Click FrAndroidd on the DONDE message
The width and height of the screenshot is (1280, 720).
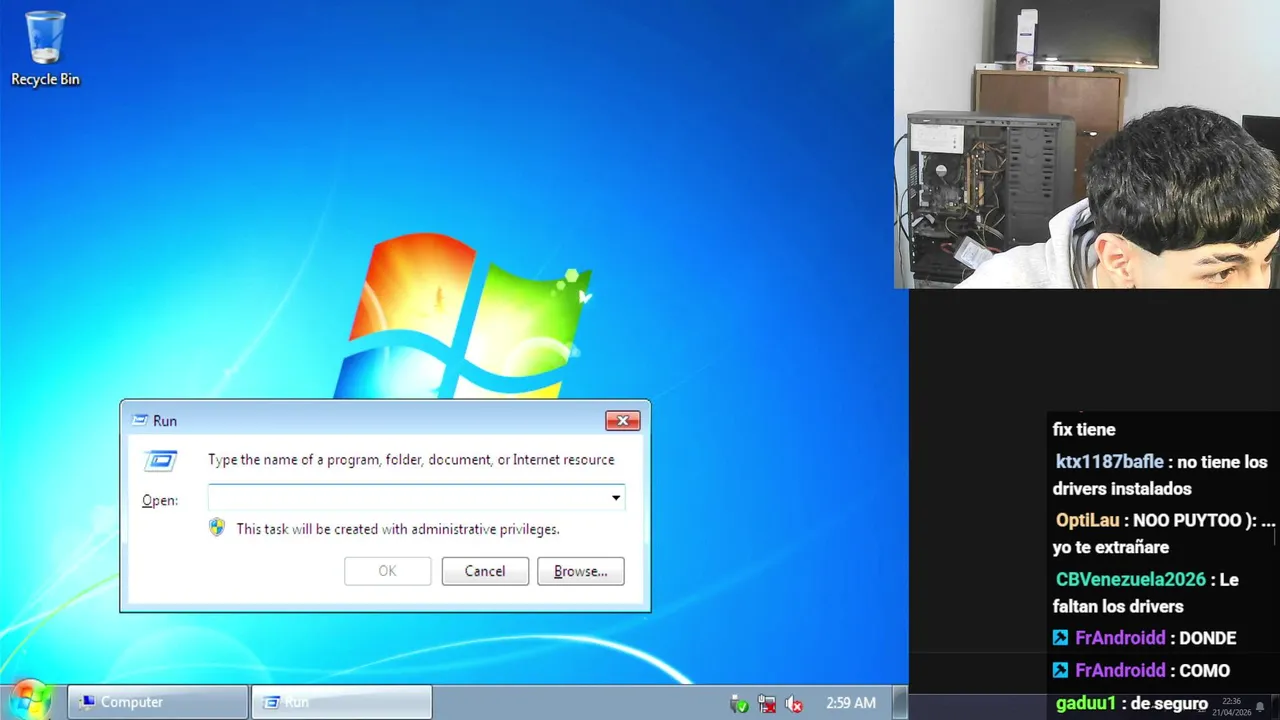(1120, 638)
